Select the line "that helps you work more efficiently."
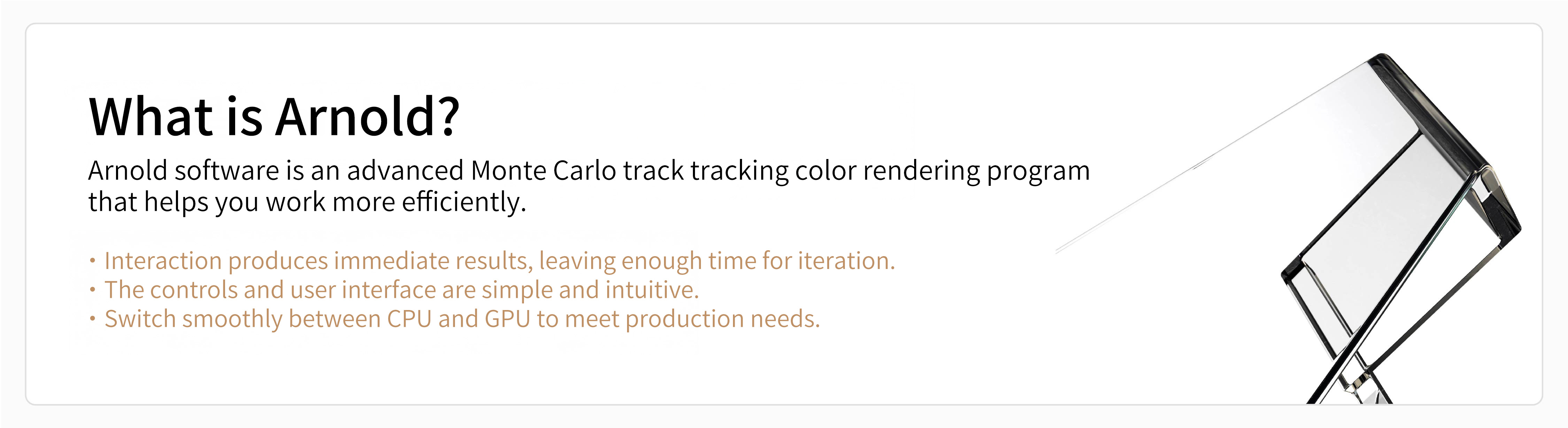 pyautogui.click(x=307, y=203)
